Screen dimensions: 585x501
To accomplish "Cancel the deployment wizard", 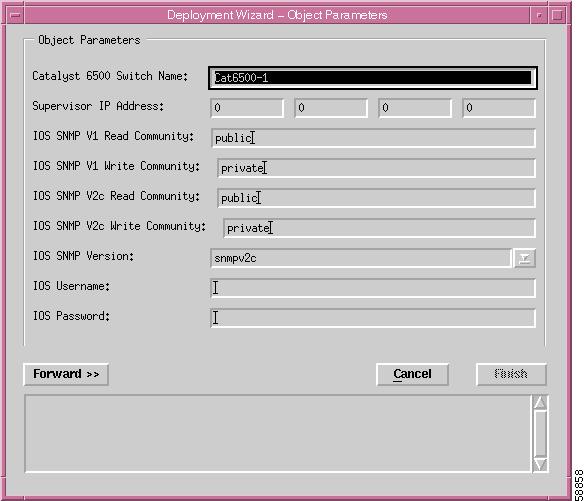I will [x=412, y=374].
